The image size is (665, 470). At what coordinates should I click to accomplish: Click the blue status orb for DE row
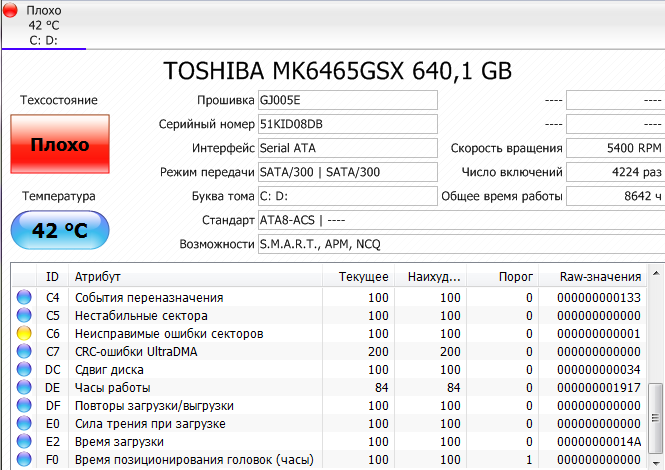(24, 387)
